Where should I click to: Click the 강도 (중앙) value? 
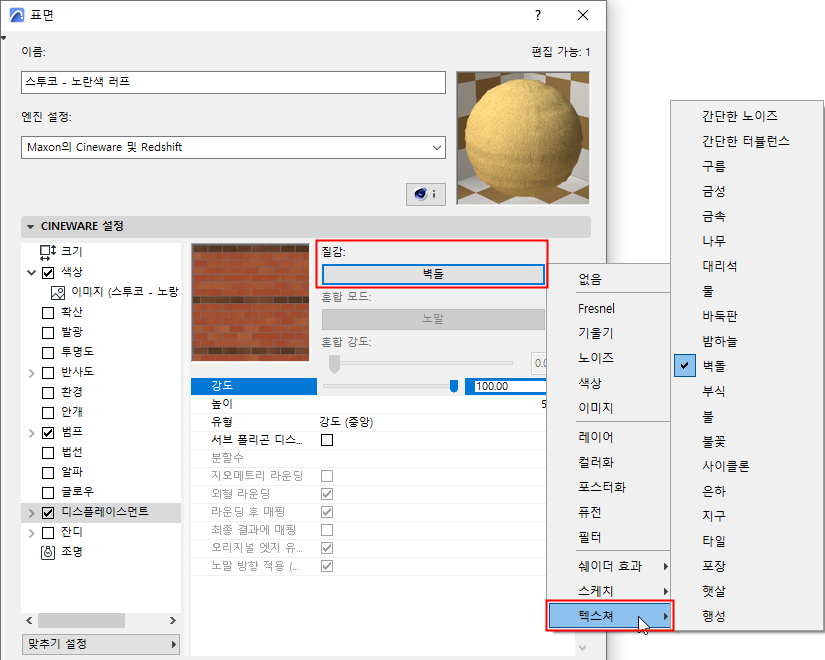point(346,422)
